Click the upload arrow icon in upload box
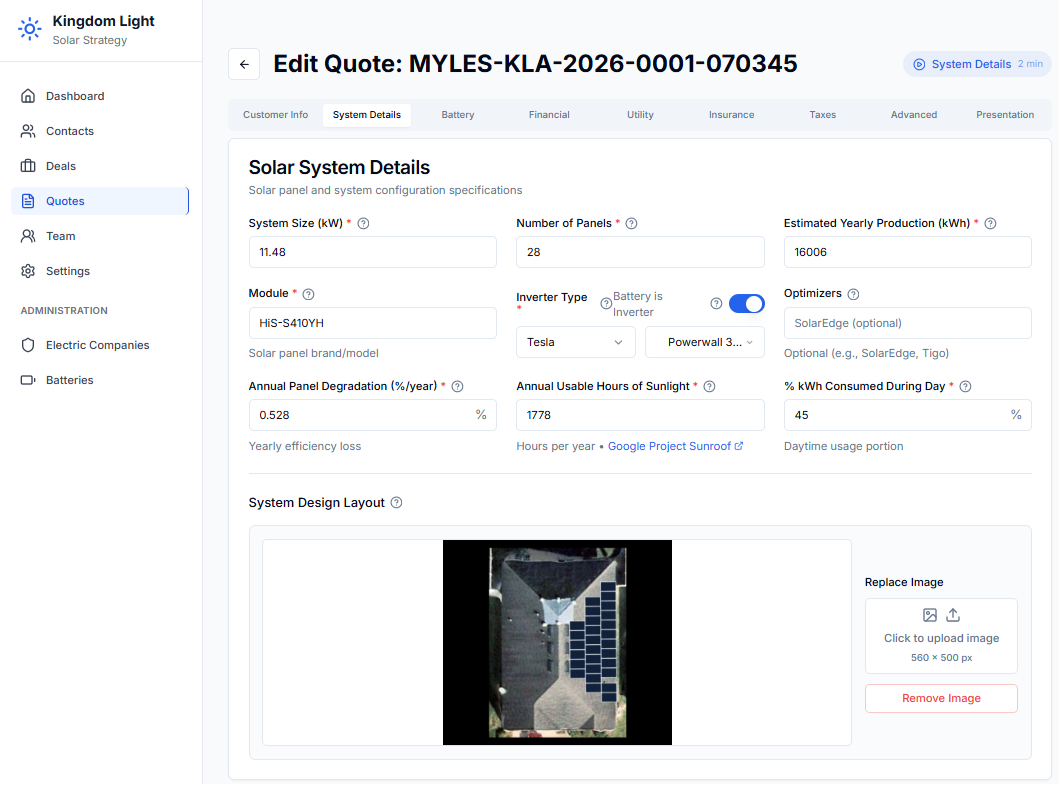 click(953, 615)
